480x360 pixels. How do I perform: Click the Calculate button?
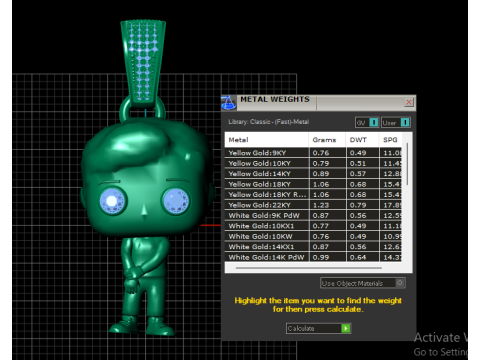[x=318, y=328]
